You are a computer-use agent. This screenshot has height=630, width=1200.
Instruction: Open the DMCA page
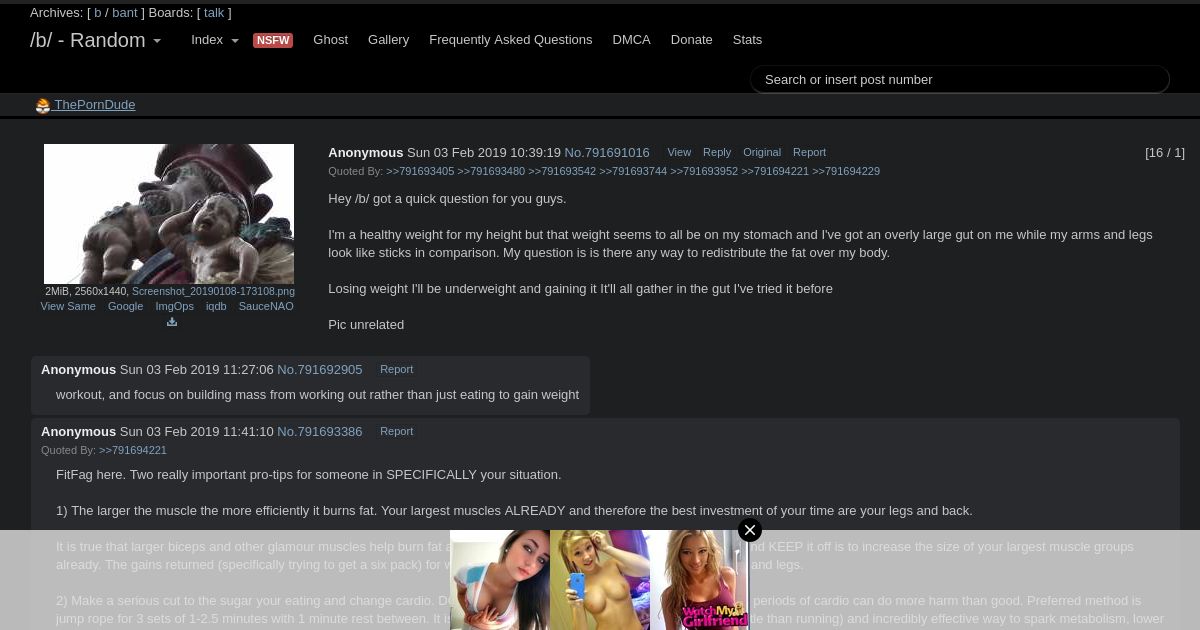click(631, 40)
